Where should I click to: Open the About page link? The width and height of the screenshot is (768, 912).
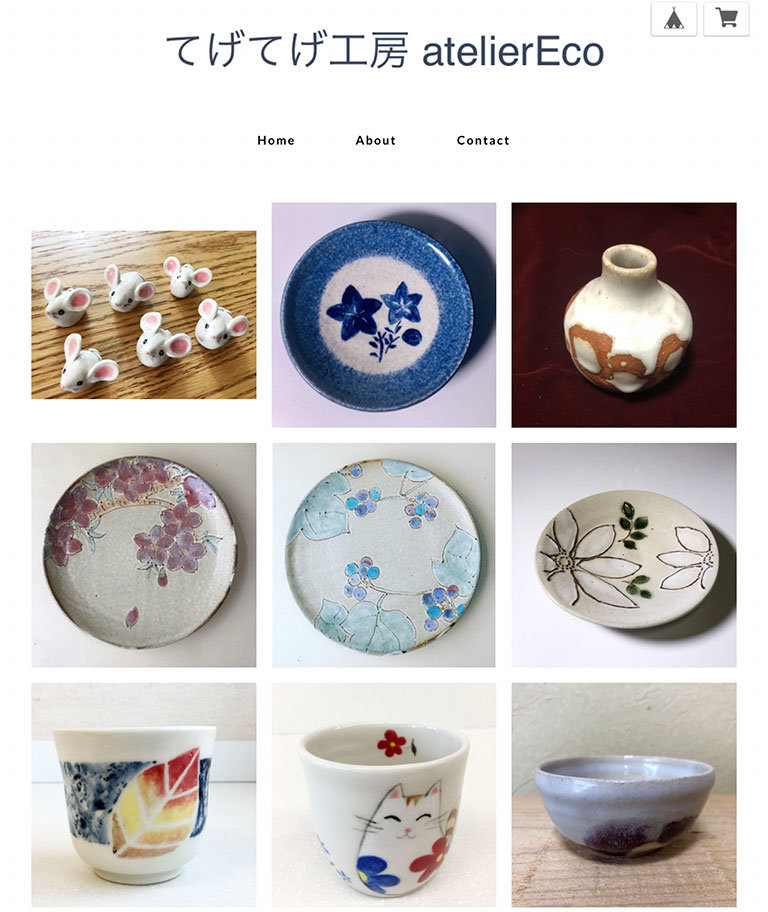coord(375,140)
